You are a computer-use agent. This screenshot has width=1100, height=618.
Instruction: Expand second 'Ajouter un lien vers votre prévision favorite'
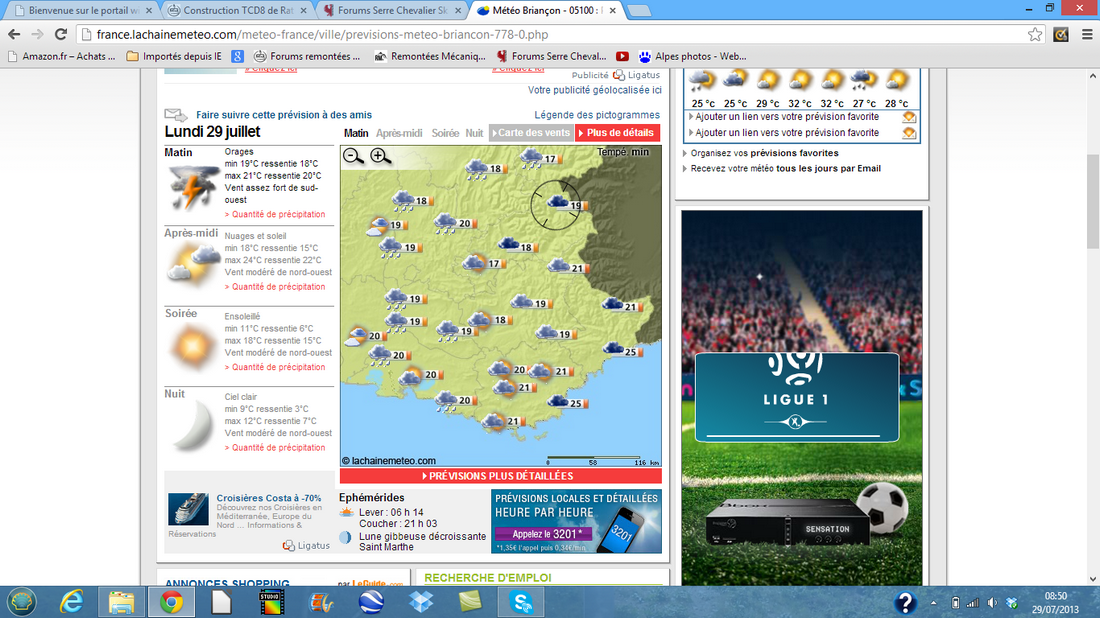point(786,133)
